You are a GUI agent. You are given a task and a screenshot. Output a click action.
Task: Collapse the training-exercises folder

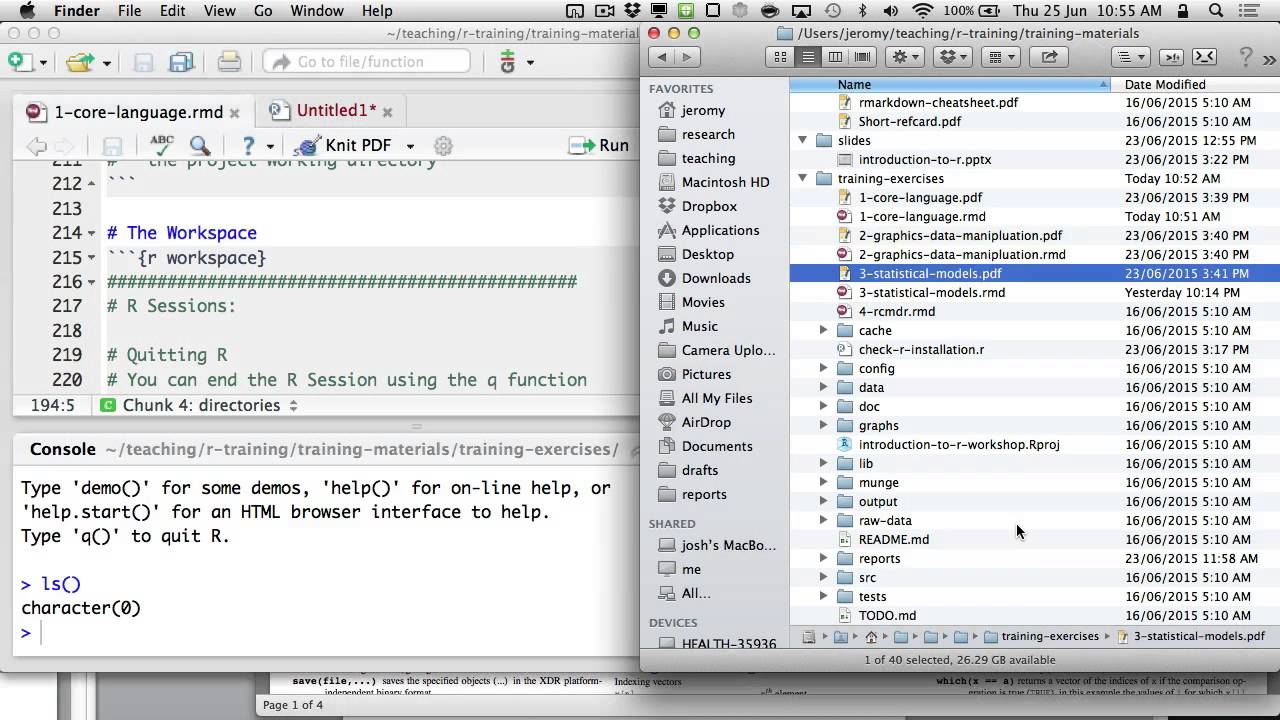pos(802,178)
